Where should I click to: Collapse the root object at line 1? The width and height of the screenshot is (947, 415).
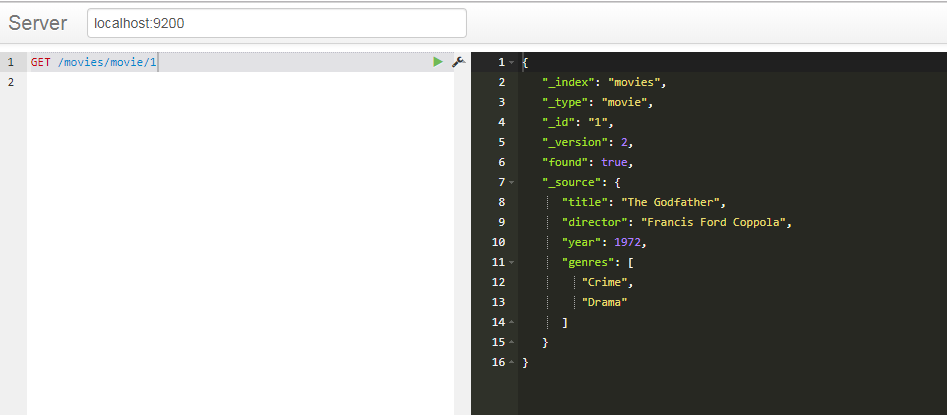pos(512,62)
